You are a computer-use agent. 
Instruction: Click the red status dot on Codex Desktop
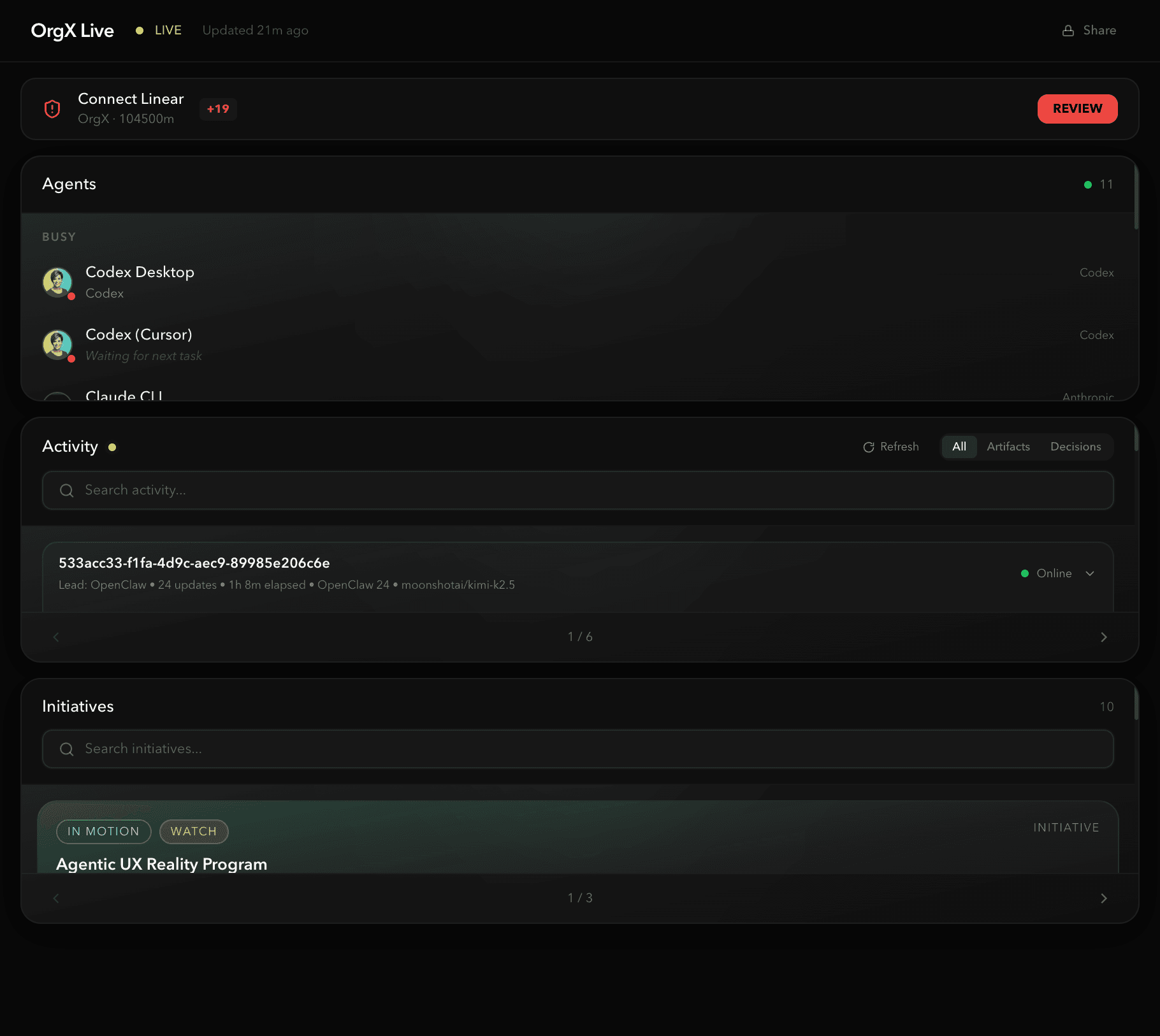coord(71,296)
